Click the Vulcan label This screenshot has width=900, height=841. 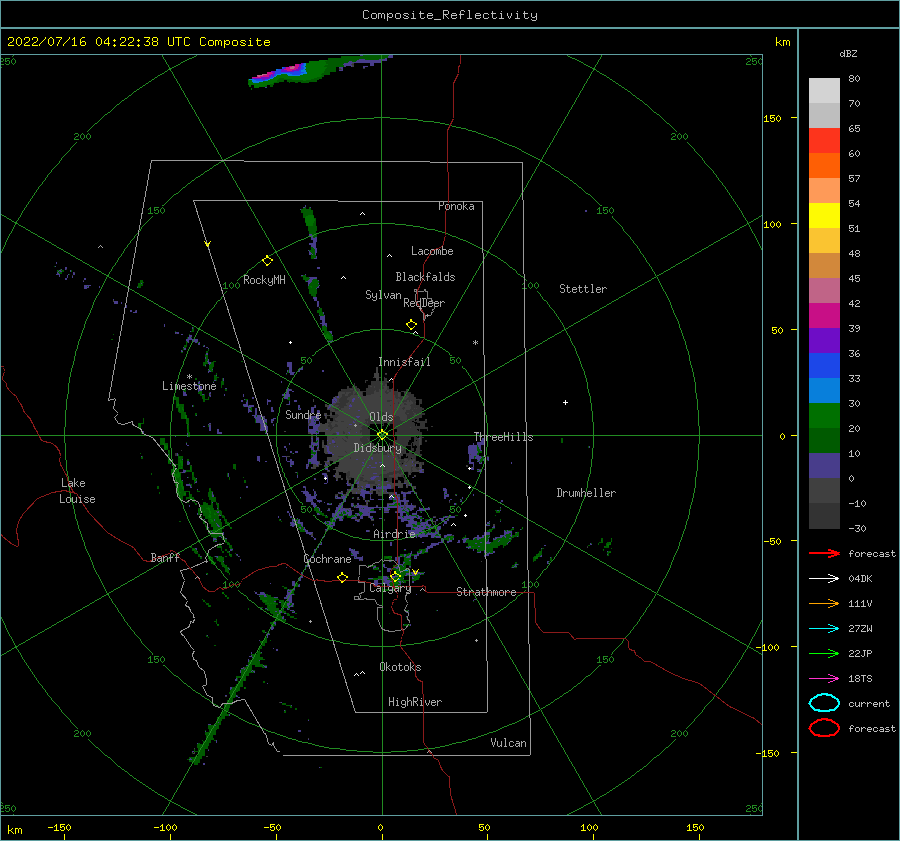[x=509, y=743]
